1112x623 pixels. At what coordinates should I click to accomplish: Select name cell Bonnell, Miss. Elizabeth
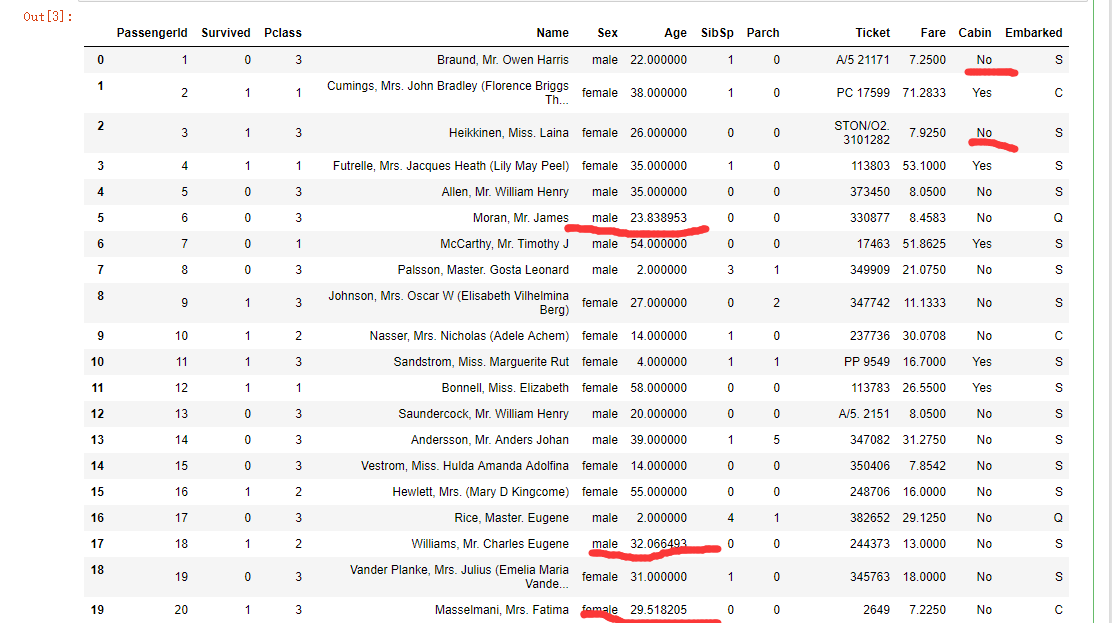pos(505,387)
